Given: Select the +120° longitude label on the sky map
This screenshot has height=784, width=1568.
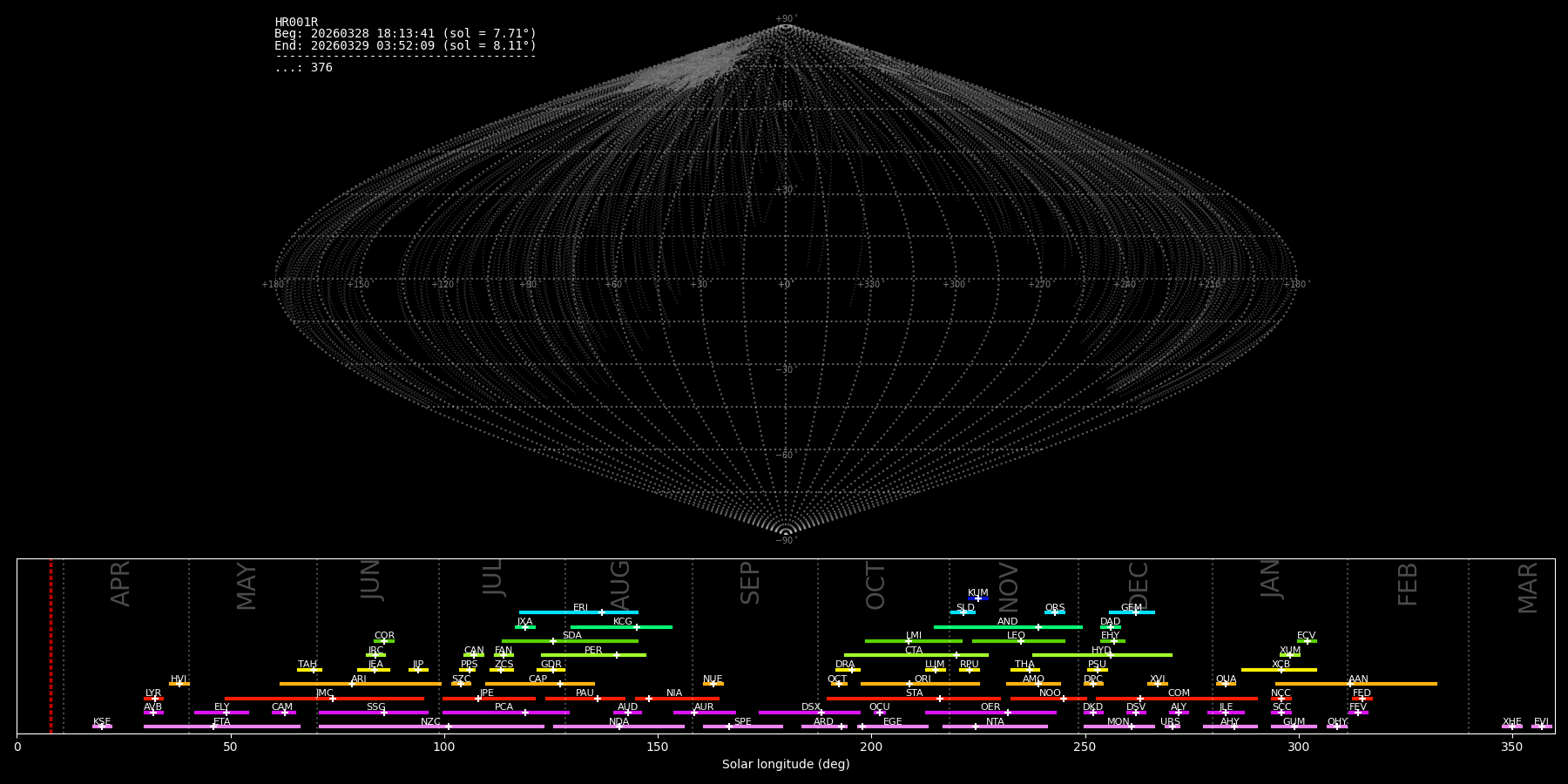Looking at the screenshot, I should (443, 285).
